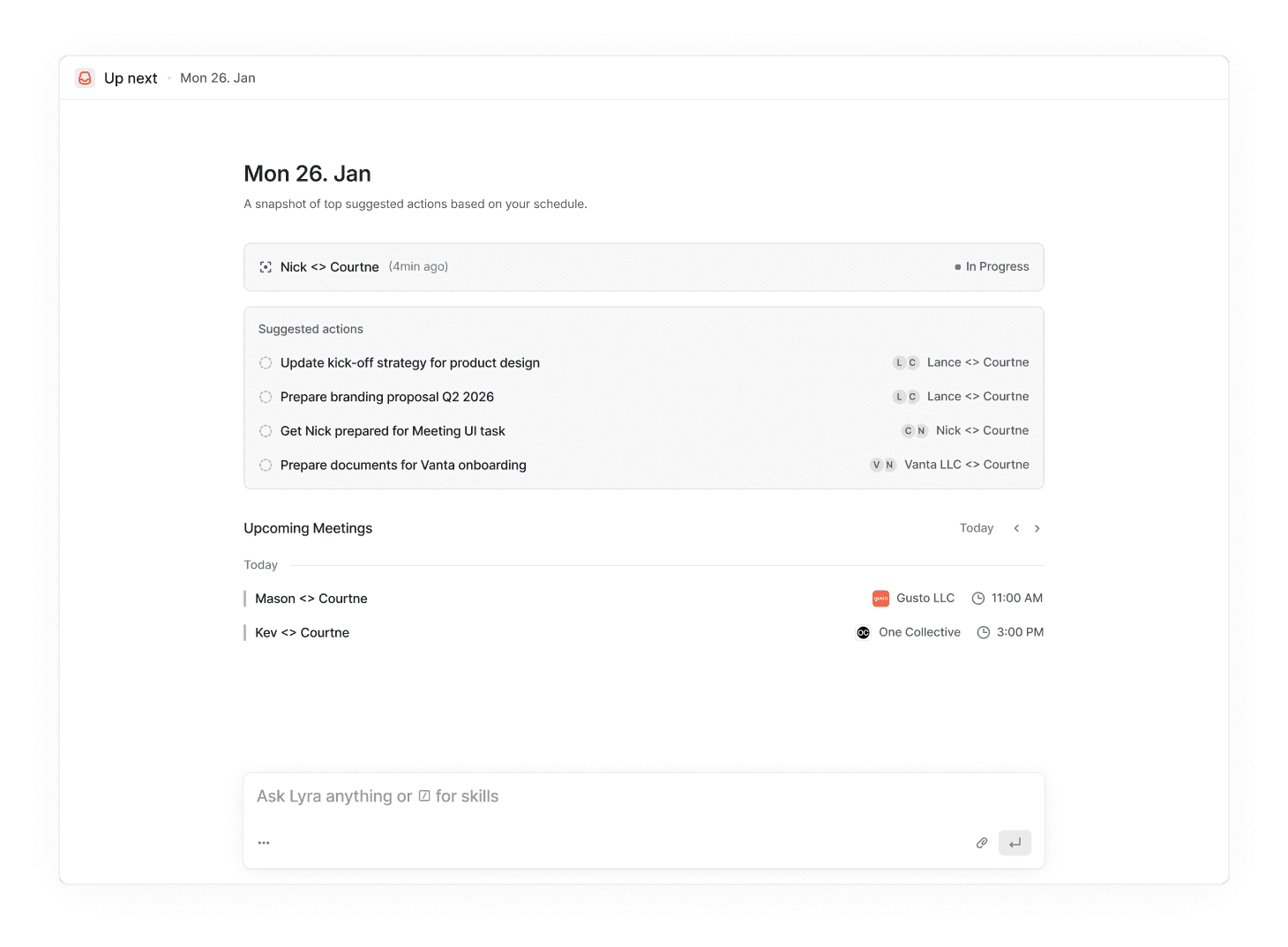Screen dimensions: 1288x947
Task: Open the three-dot options in chat box
Action: coord(264,843)
